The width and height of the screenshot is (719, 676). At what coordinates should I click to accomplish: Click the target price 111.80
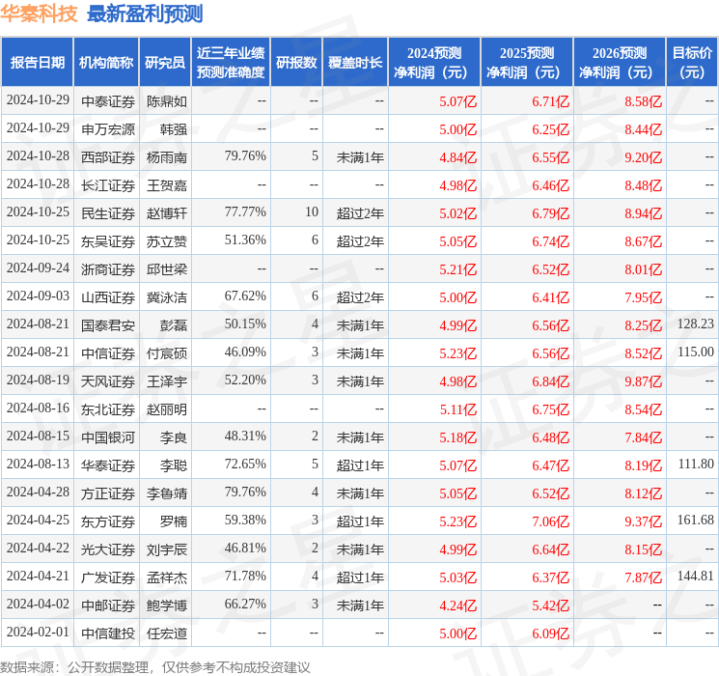696,464
